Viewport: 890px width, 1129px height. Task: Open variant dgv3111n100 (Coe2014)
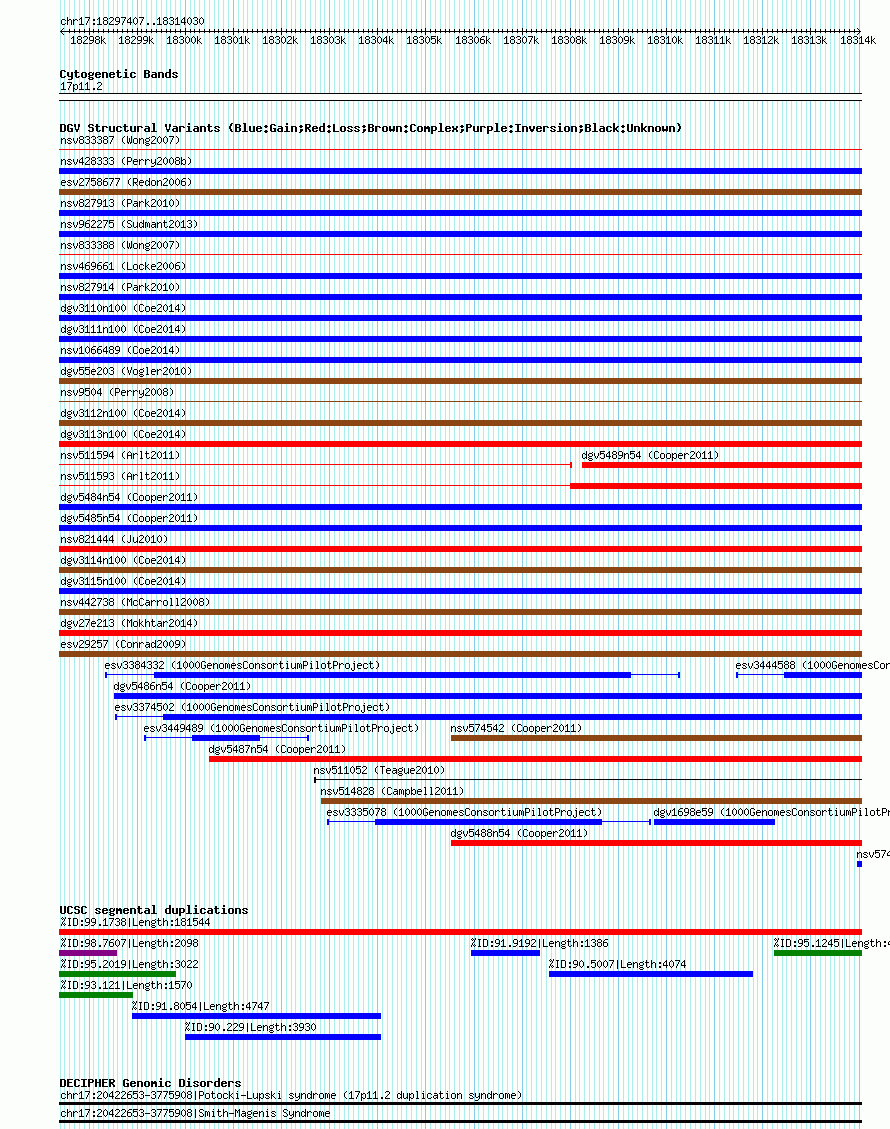click(x=123, y=329)
